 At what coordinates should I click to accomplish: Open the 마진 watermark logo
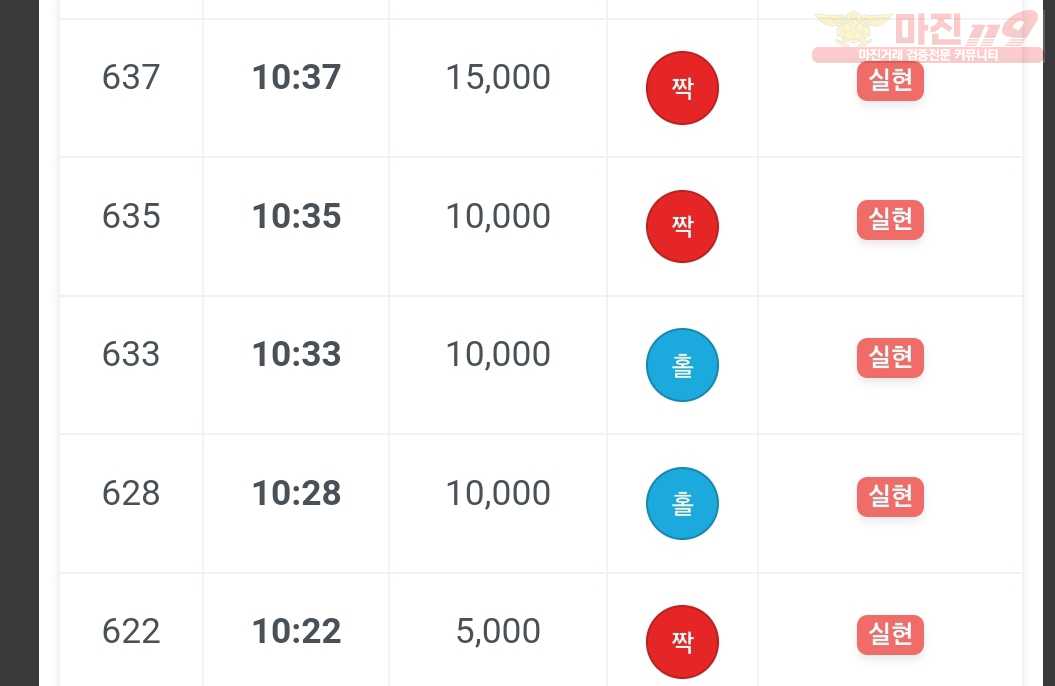(x=928, y=36)
